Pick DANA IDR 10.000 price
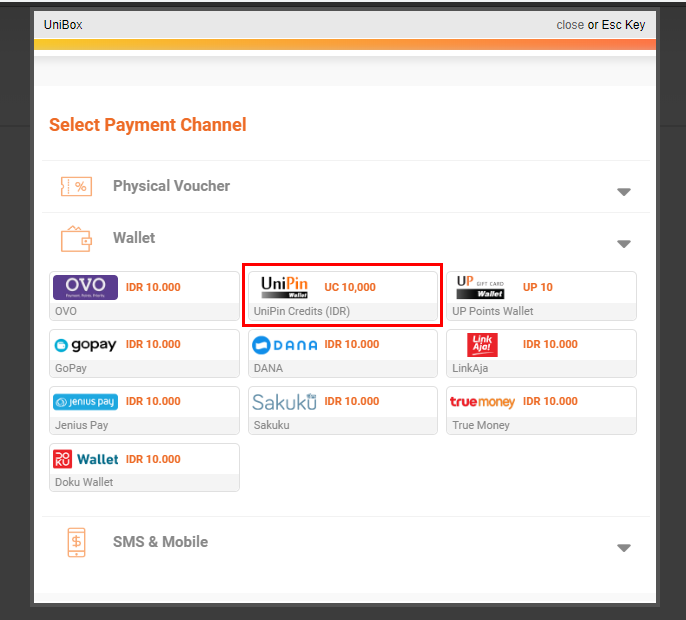The width and height of the screenshot is (686, 620). 352,344
